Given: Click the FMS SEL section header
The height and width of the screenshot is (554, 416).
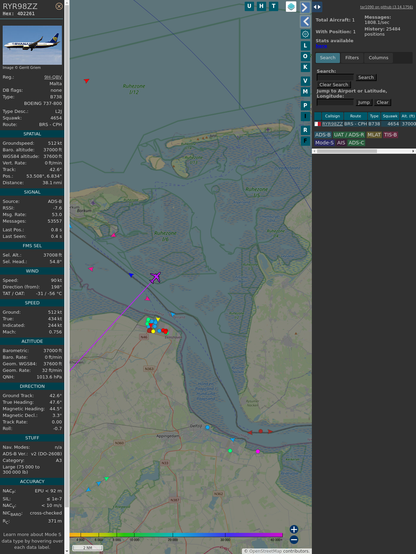Looking at the screenshot, I should tap(32, 246).
